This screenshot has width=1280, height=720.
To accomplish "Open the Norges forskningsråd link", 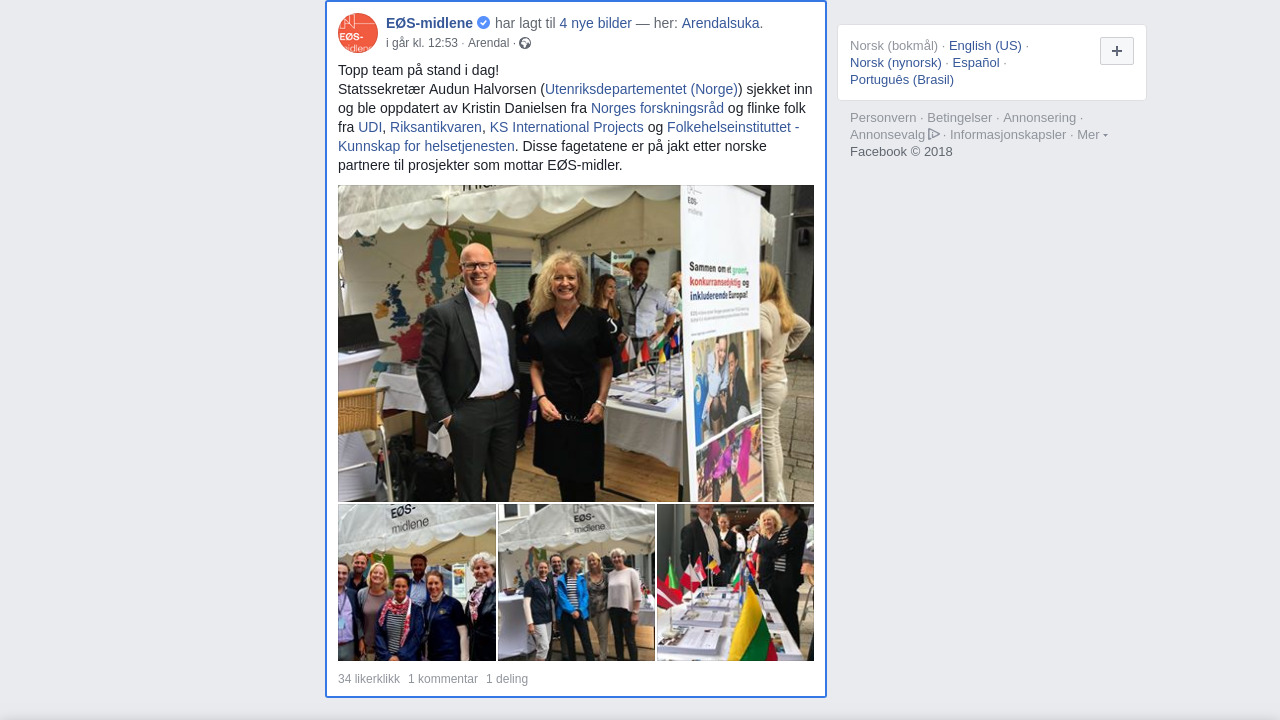I will pos(657,108).
